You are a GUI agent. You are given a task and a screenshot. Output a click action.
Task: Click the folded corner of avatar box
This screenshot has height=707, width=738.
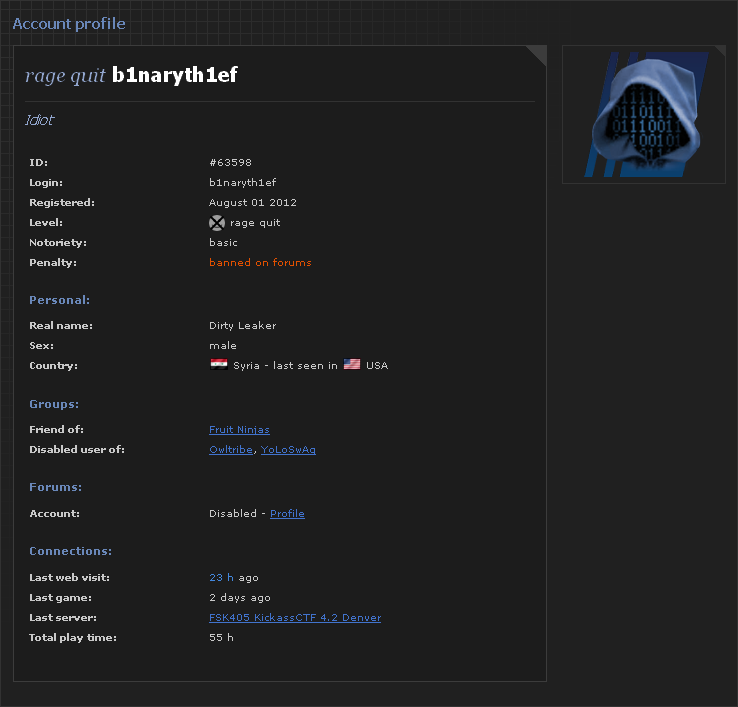pyautogui.click(x=720, y=50)
